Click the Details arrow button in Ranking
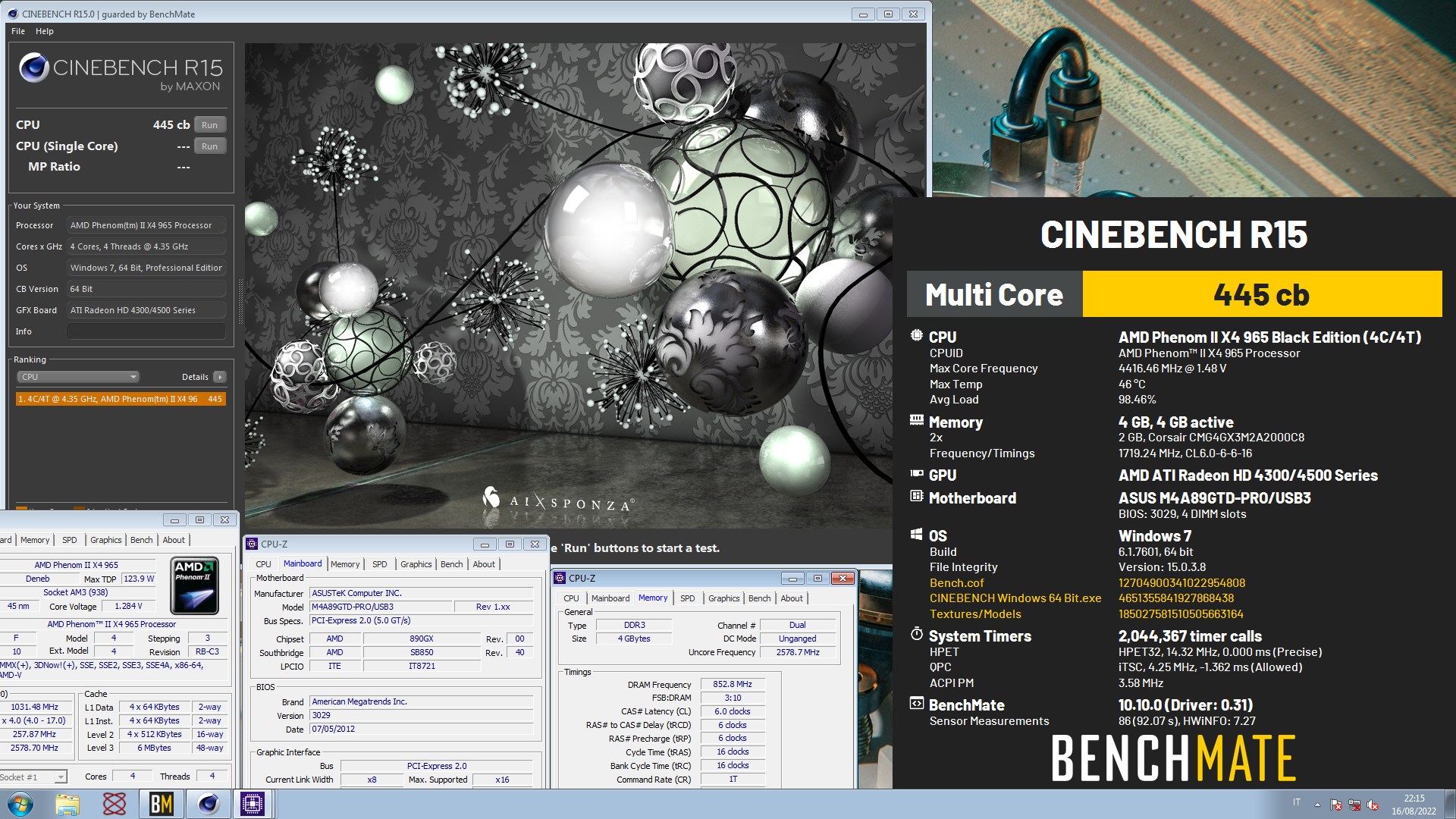Screen dimensions: 1456x819 tap(220, 377)
